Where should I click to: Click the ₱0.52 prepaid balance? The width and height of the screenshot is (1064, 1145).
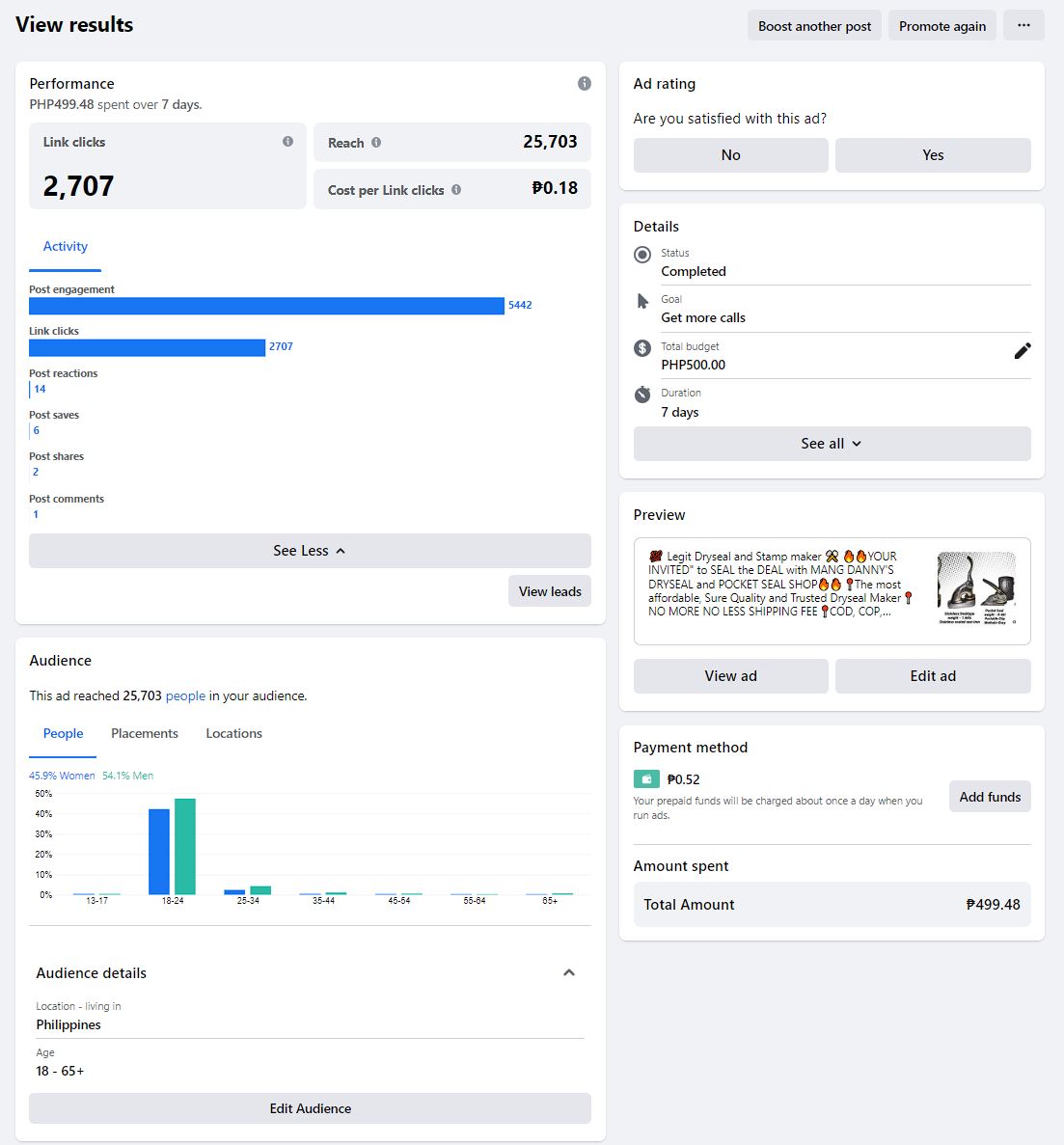tap(684, 779)
